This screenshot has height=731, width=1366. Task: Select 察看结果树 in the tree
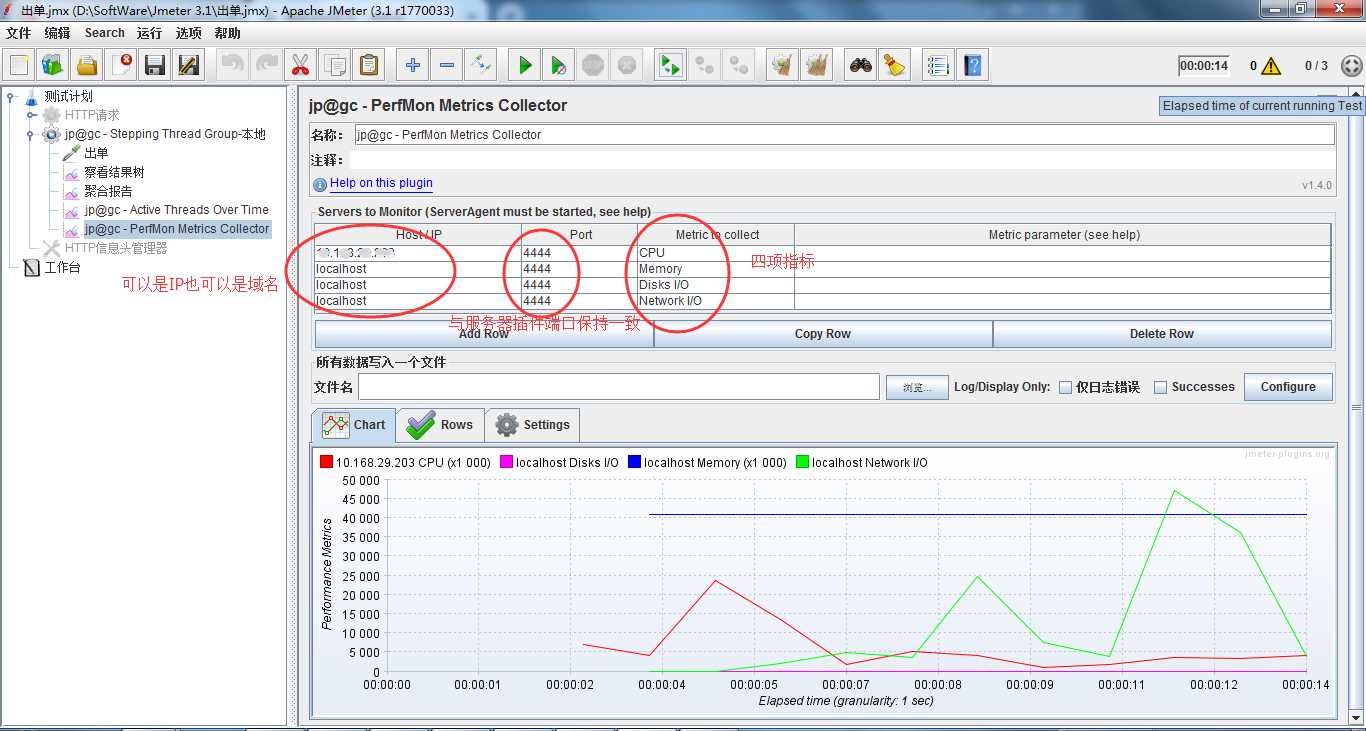pyautogui.click(x=114, y=172)
